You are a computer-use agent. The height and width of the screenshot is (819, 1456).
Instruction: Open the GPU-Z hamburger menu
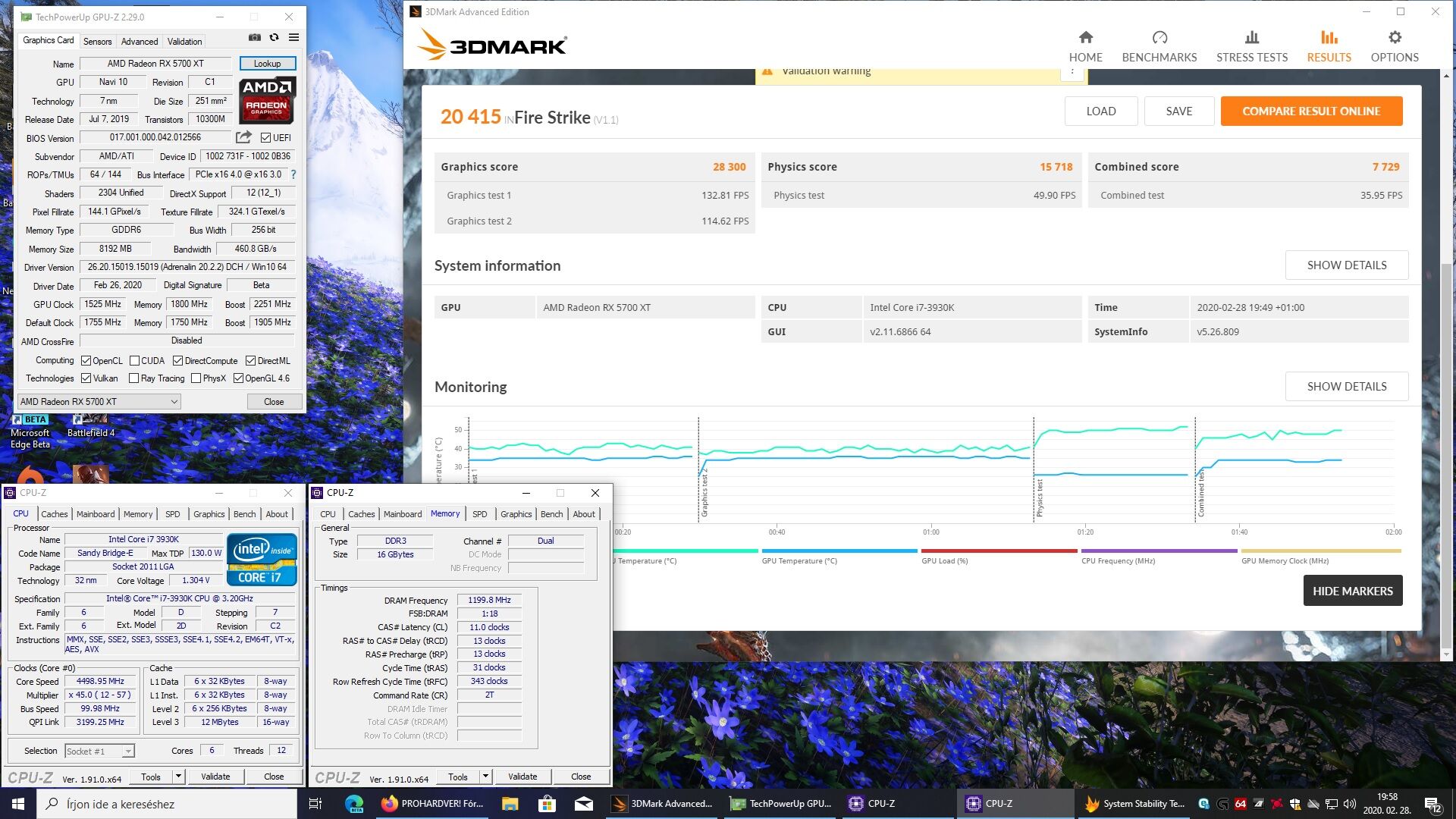coord(293,37)
